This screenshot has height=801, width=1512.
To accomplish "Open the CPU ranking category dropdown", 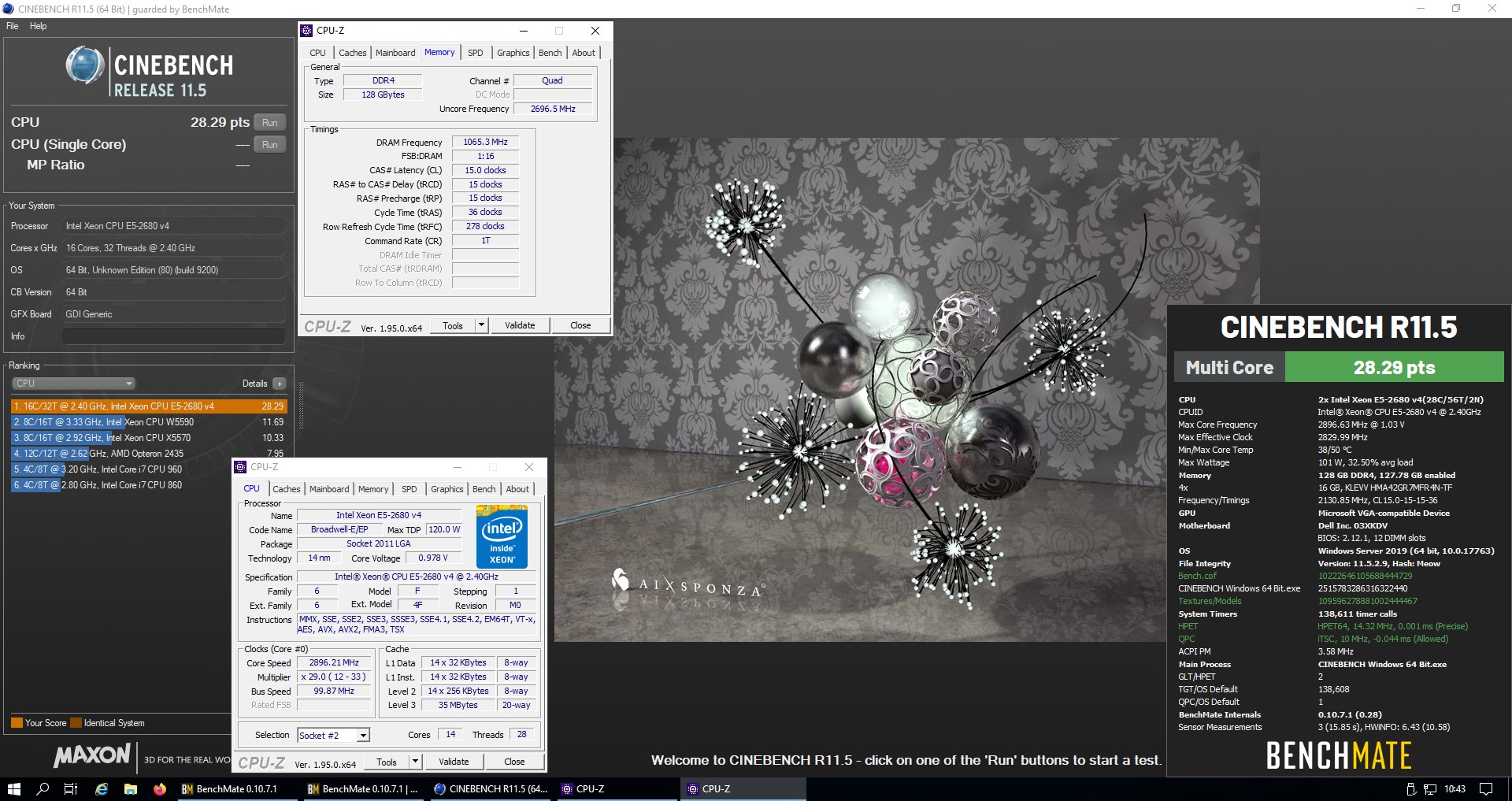I will pos(74,384).
